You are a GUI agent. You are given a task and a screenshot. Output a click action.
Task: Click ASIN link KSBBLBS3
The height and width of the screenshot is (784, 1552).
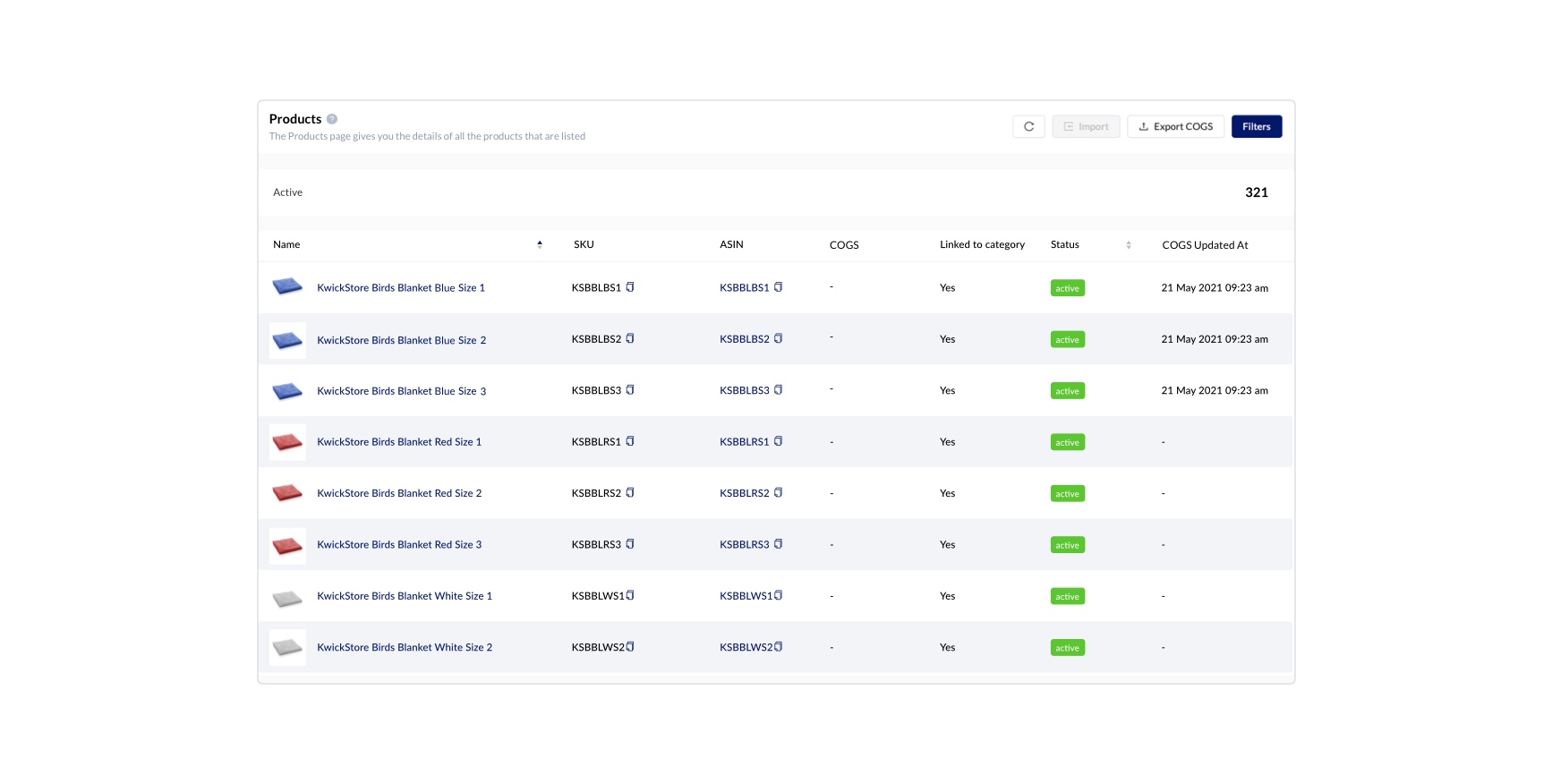(x=745, y=391)
